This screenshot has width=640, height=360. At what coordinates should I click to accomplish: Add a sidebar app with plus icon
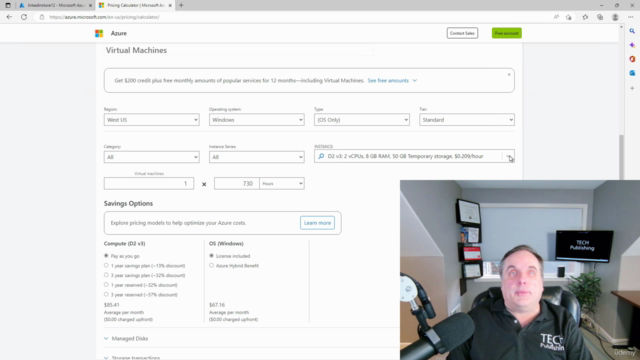[632, 88]
